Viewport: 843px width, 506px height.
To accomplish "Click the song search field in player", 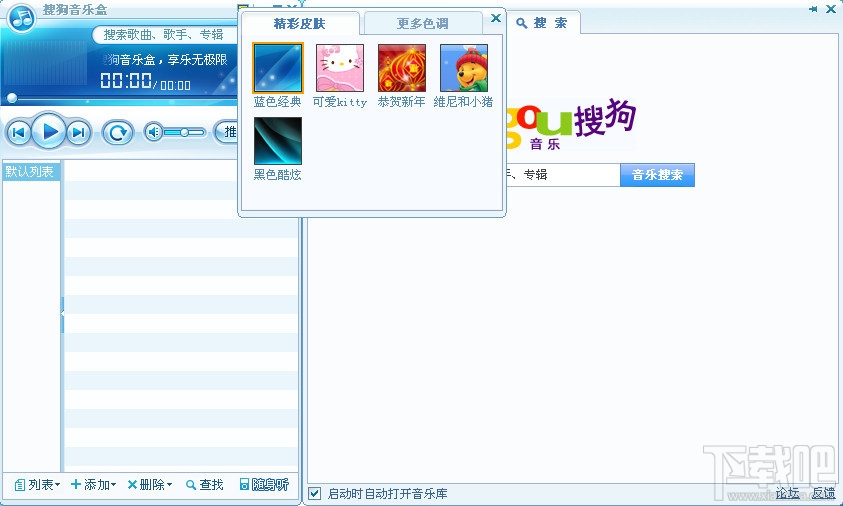I will coord(165,35).
